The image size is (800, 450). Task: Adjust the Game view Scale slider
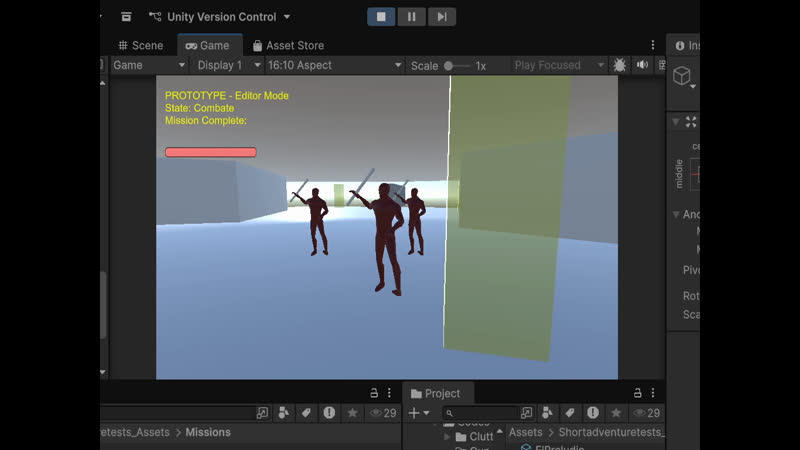pyautogui.click(x=450, y=65)
